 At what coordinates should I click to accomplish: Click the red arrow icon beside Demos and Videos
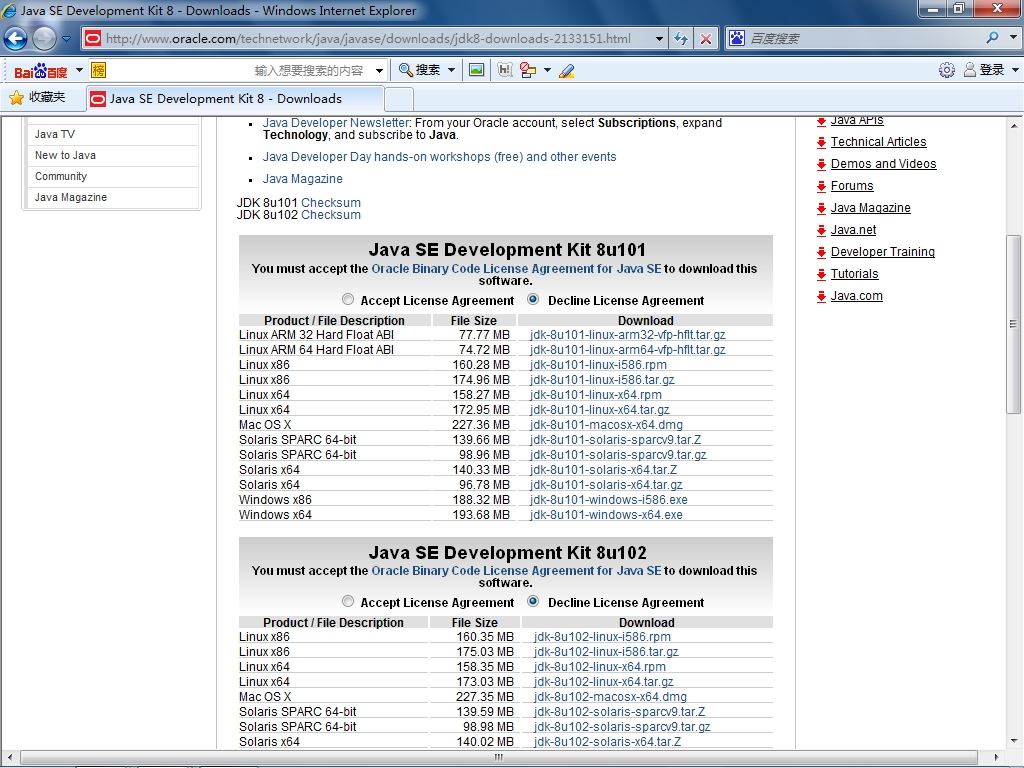(x=822, y=165)
